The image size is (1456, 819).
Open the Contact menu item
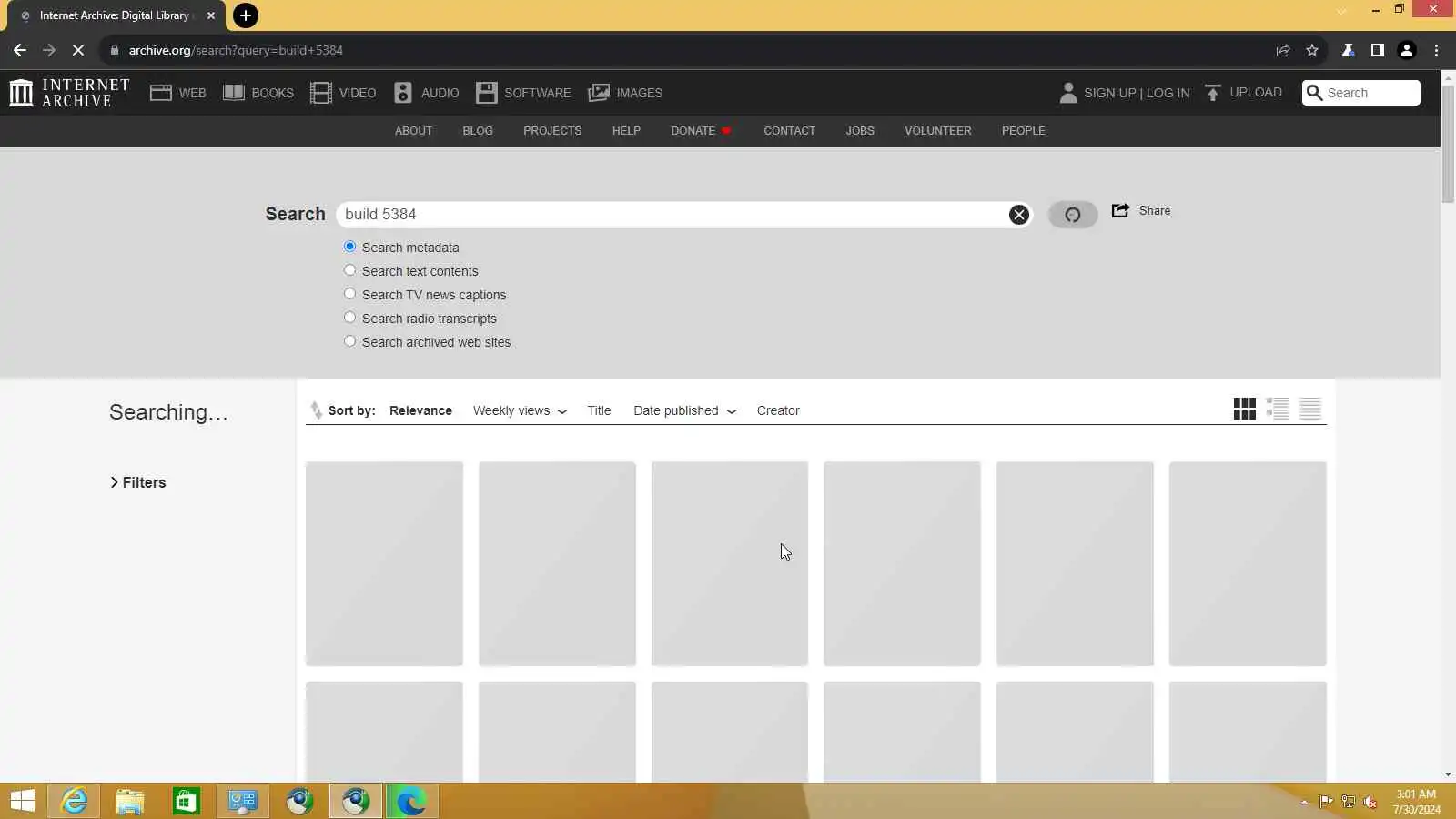789,131
